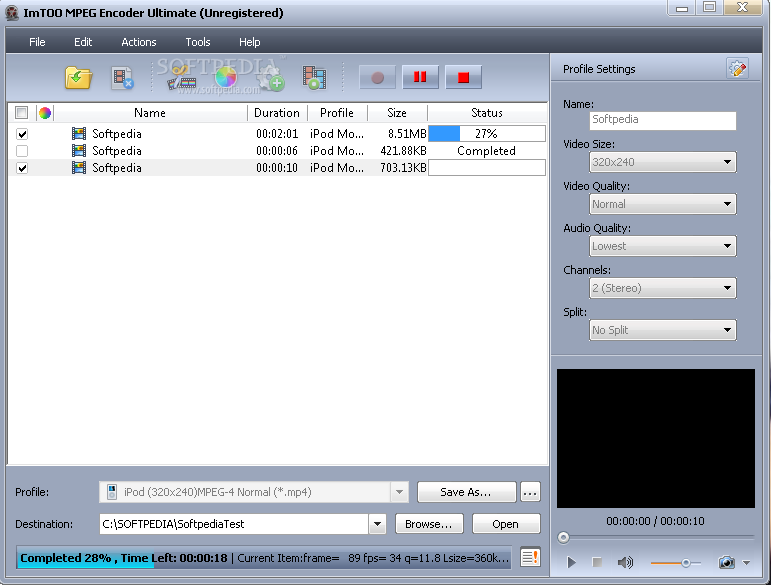Click film icon of the 00:00:06 row
This screenshot has width=771, height=585.
pos(79,150)
